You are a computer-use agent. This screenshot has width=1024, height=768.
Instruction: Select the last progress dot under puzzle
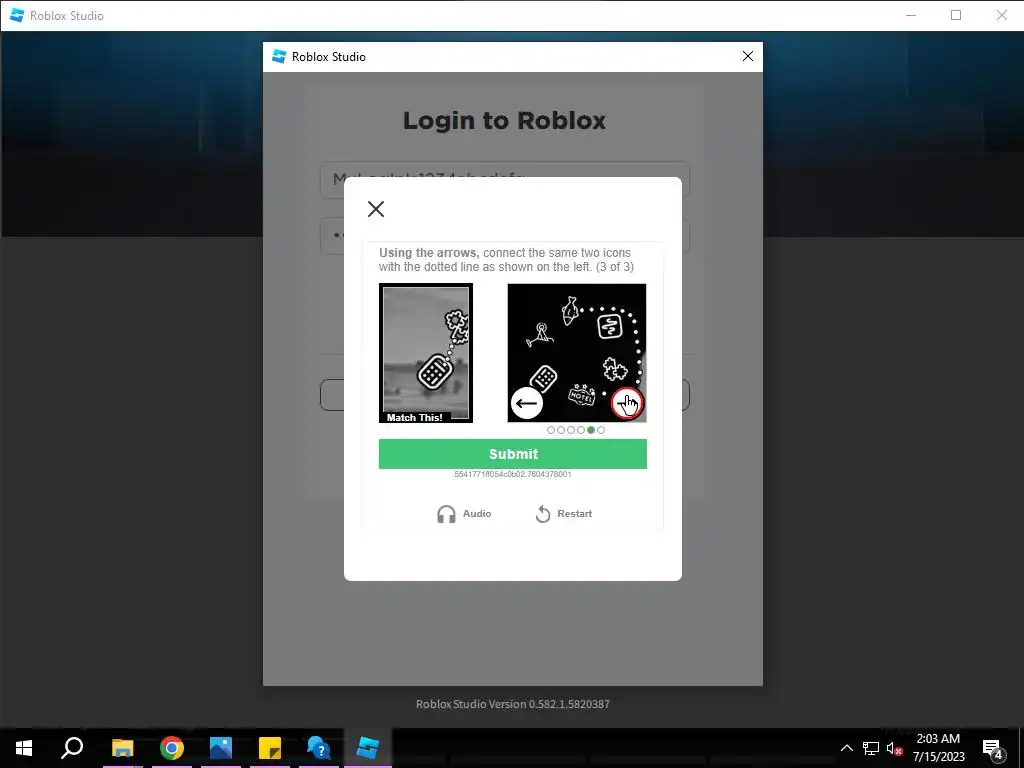(601, 430)
